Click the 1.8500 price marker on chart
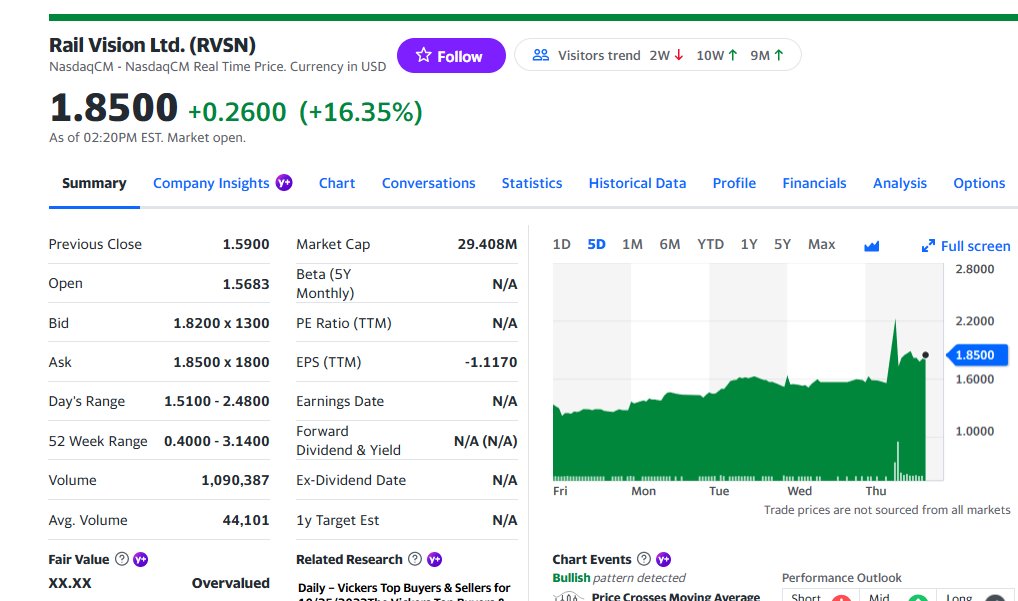Screen dimensions: 1018x601 pos(976,355)
